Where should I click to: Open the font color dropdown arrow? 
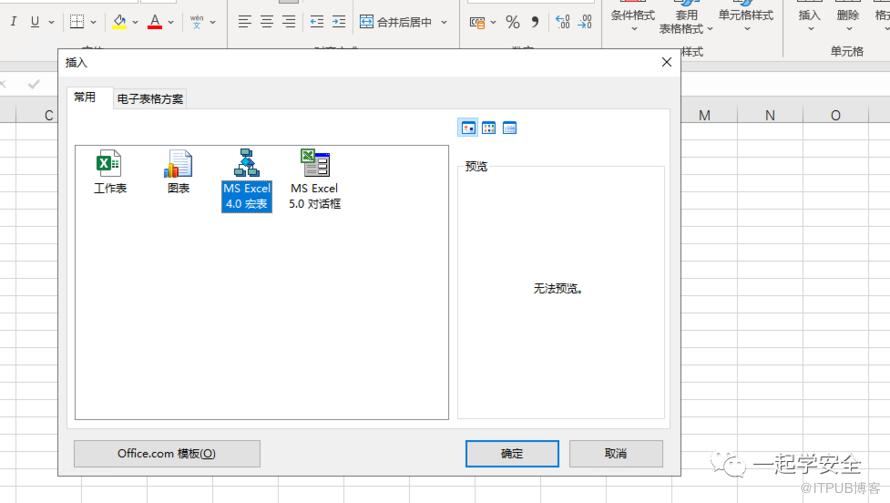171,22
